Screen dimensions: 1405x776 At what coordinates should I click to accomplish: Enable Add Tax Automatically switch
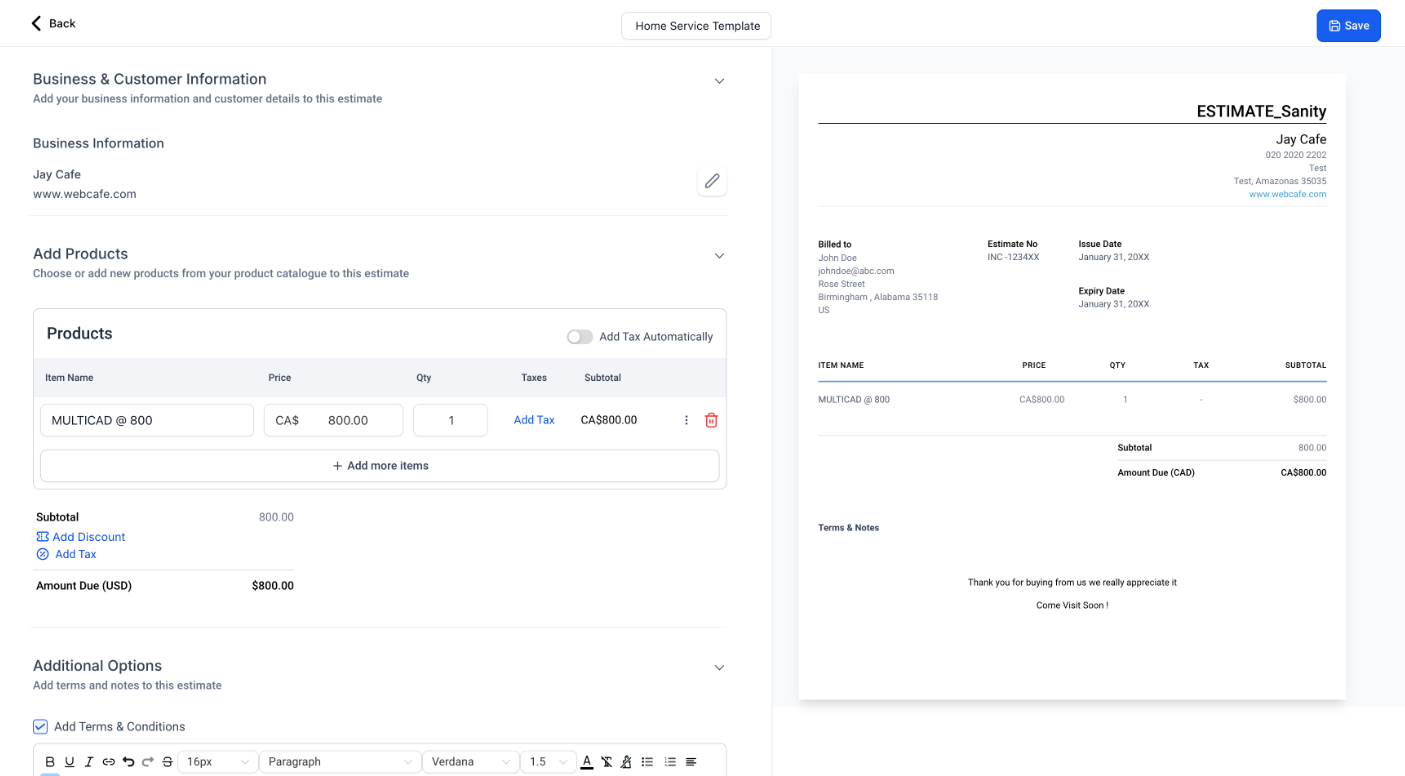(x=580, y=337)
